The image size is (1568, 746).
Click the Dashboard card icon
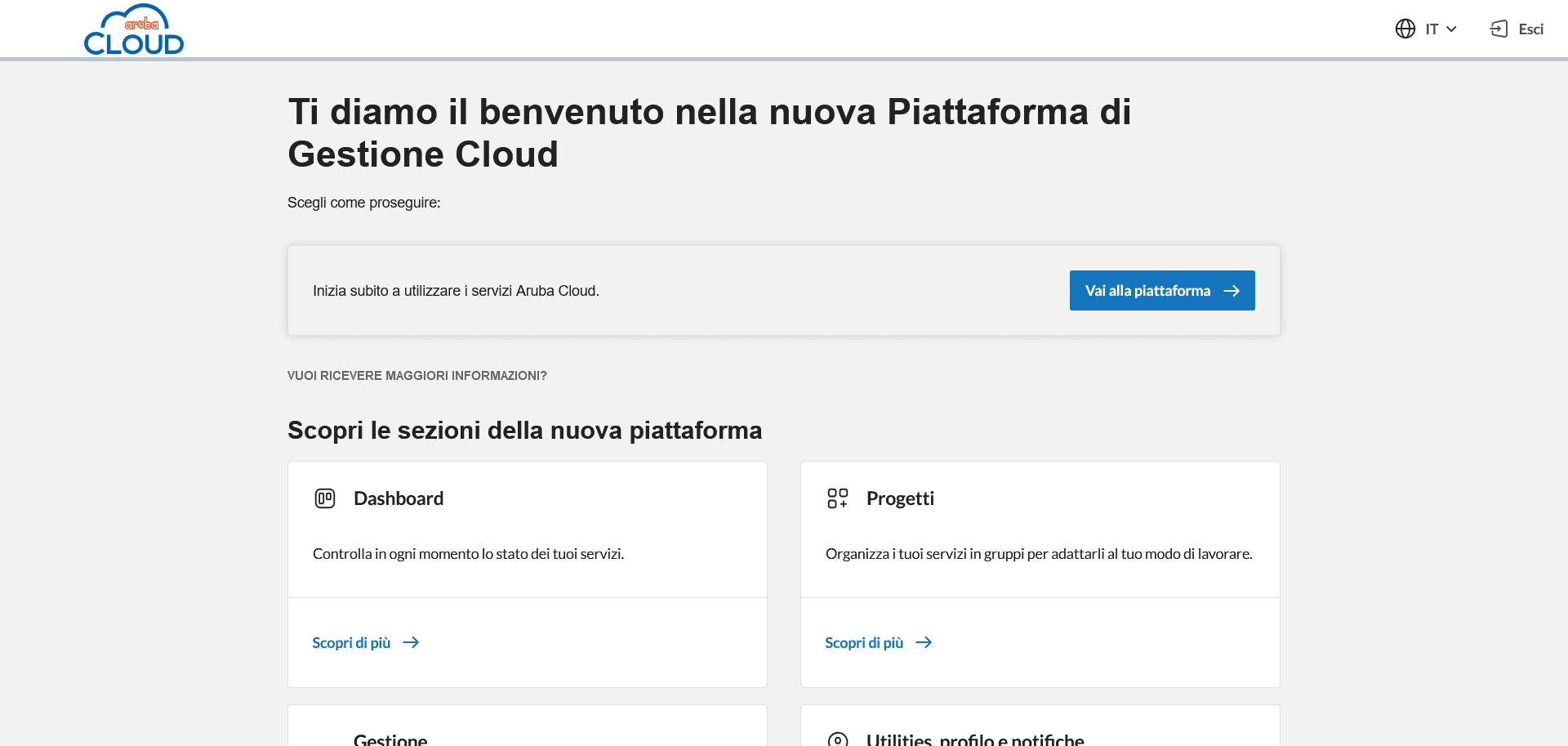pyautogui.click(x=325, y=498)
